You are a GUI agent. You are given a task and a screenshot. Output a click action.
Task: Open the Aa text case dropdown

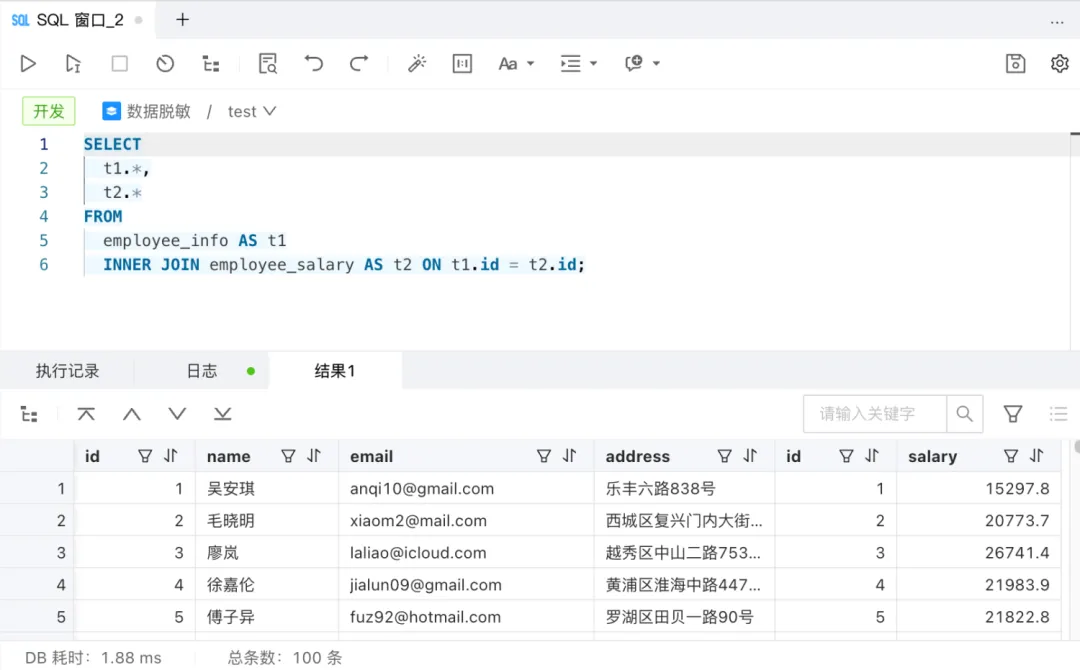tap(516, 63)
